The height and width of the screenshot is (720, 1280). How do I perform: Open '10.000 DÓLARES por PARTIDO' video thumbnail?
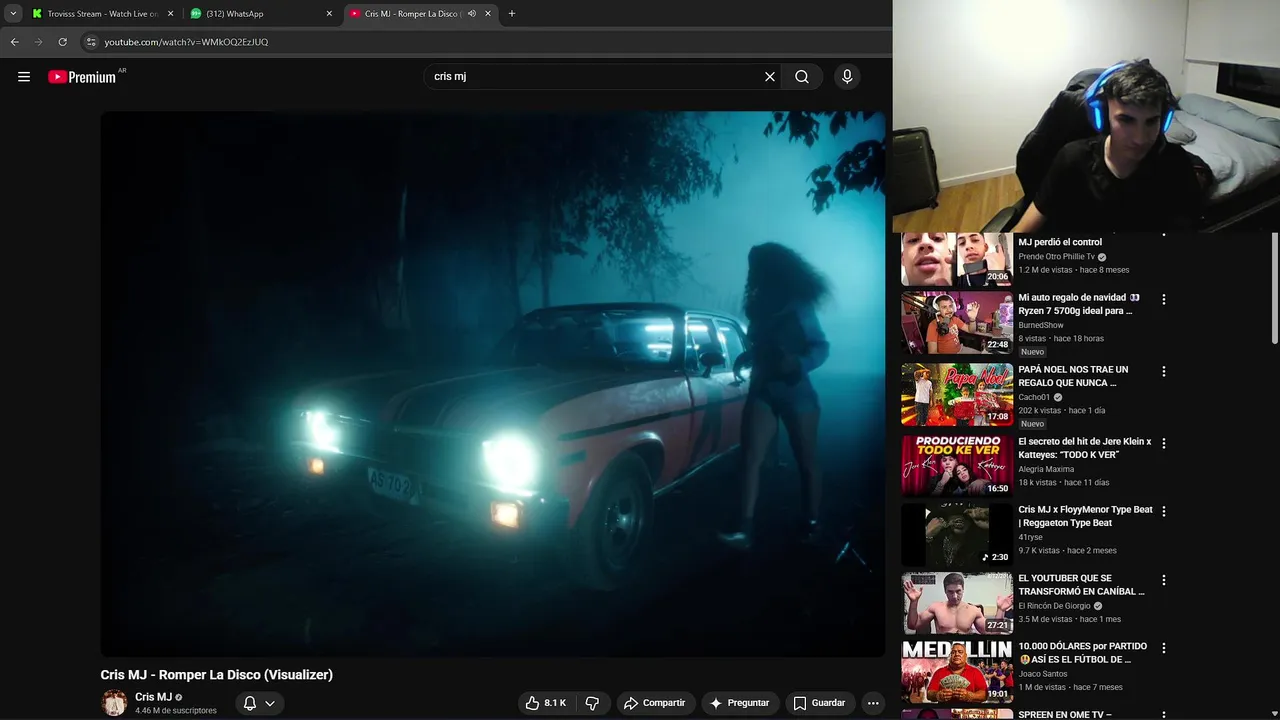(957, 672)
